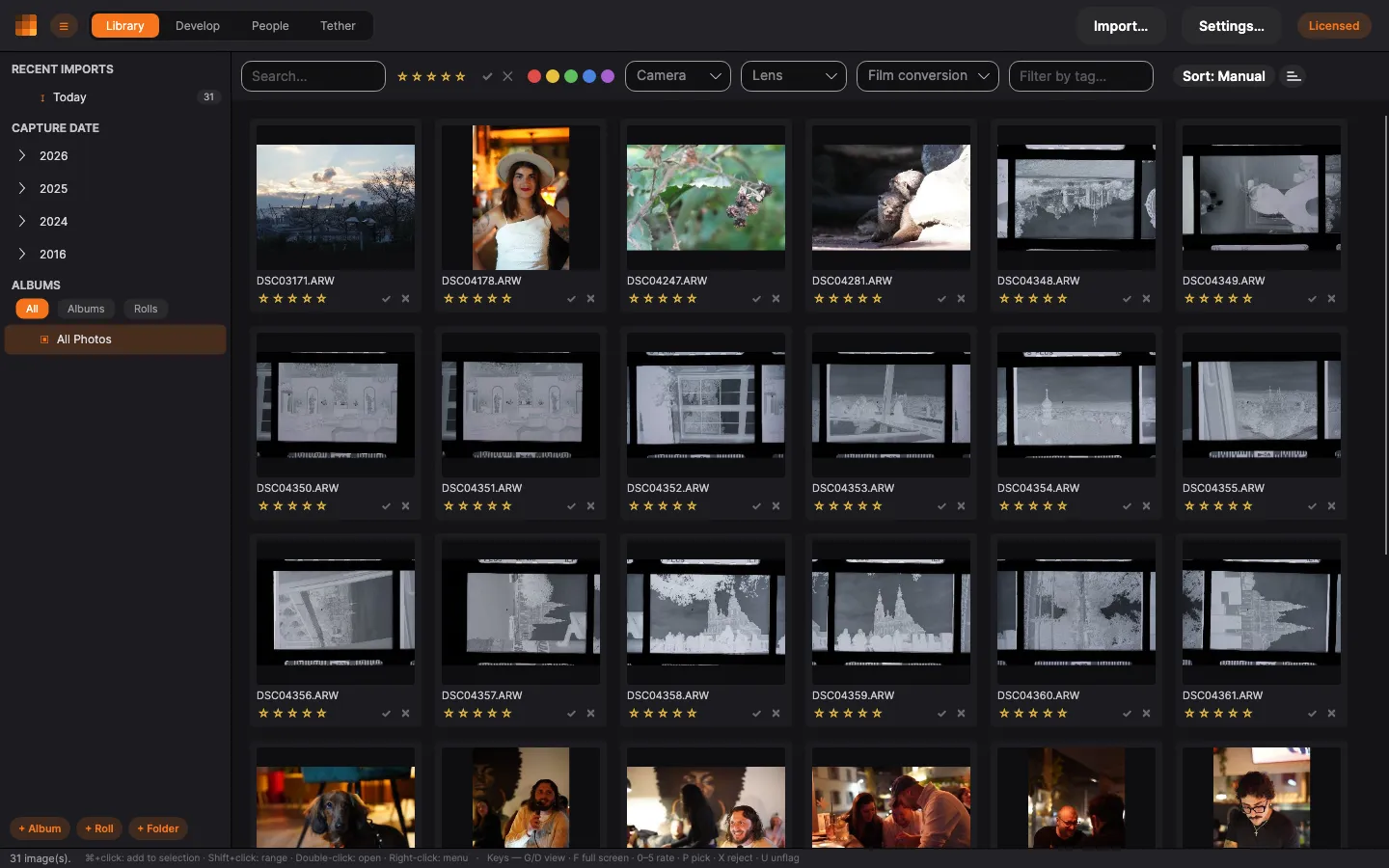The width and height of the screenshot is (1389, 868).
Task: Filter by picked checkmark icon
Action: (x=487, y=76)
